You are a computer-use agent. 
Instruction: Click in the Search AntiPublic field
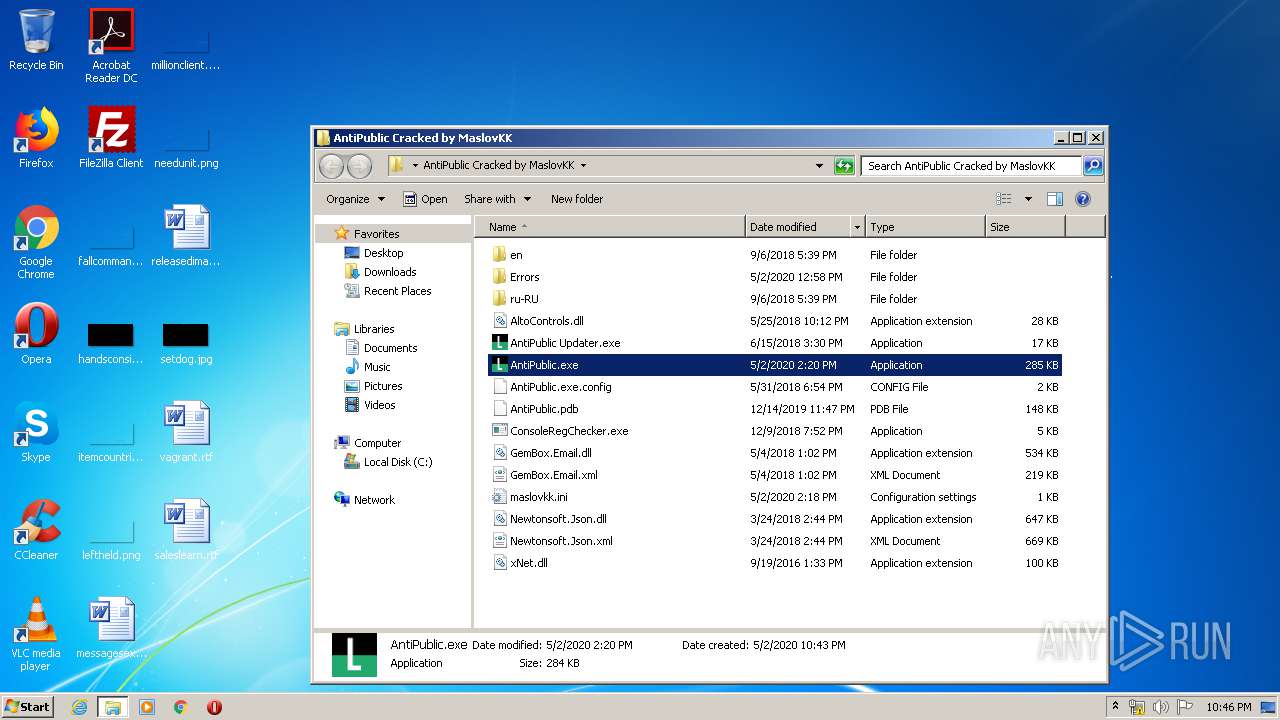pos(971,166)
